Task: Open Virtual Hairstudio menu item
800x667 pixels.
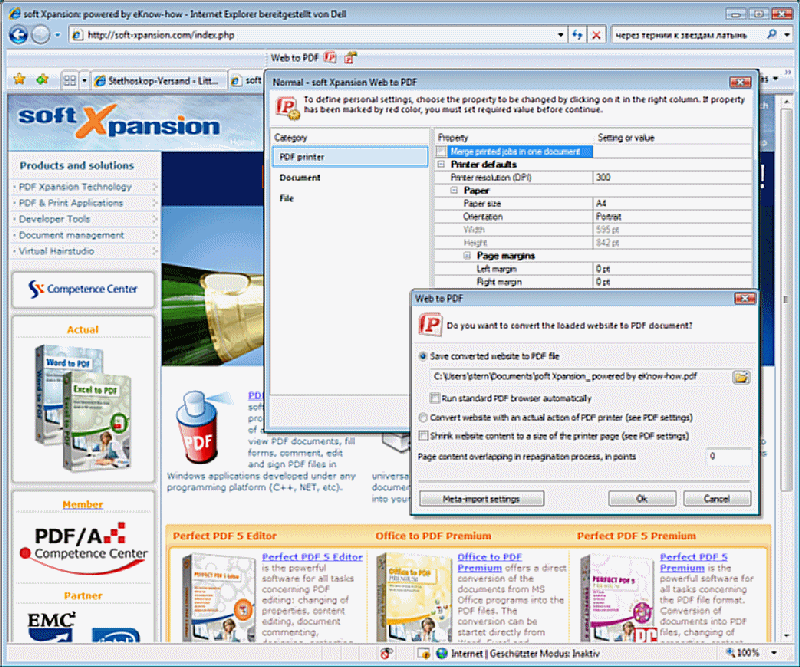Action: pyautogui.click(x=57, y=251)
